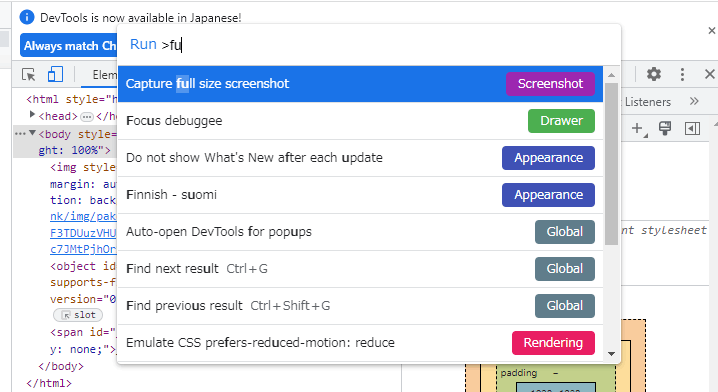Click Global badge on Auto-open row
Screen dimensions: 718x392
[x=565, y=232]
